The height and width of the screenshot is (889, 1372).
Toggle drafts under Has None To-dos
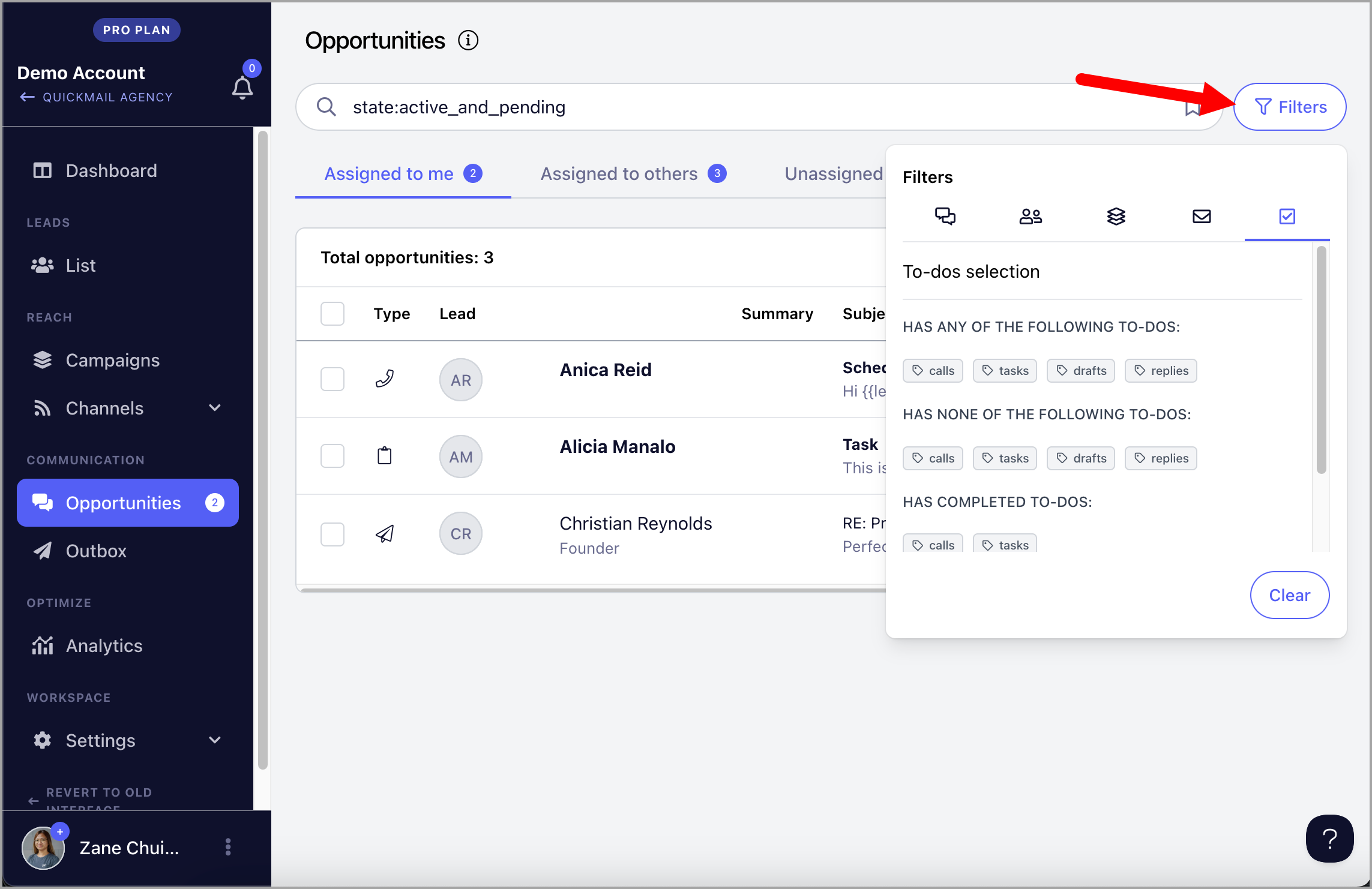[1081, 458]
